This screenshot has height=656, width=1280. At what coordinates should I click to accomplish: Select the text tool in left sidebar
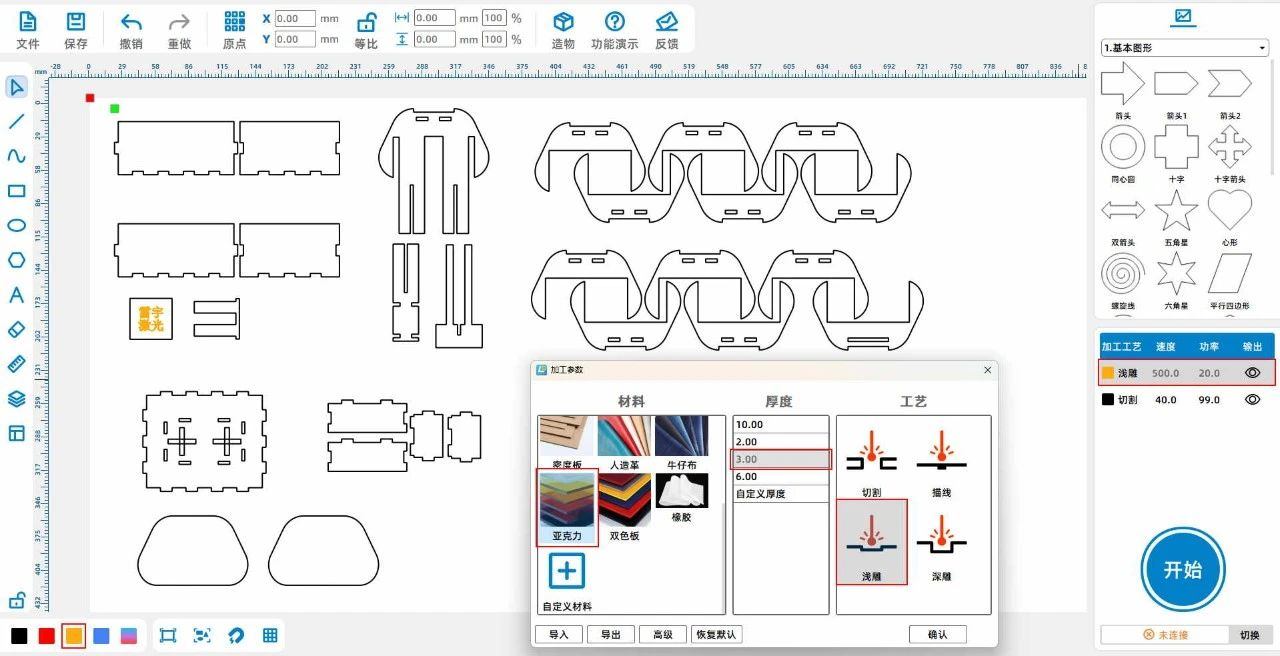pyautogui.click(x=16, y=295)
